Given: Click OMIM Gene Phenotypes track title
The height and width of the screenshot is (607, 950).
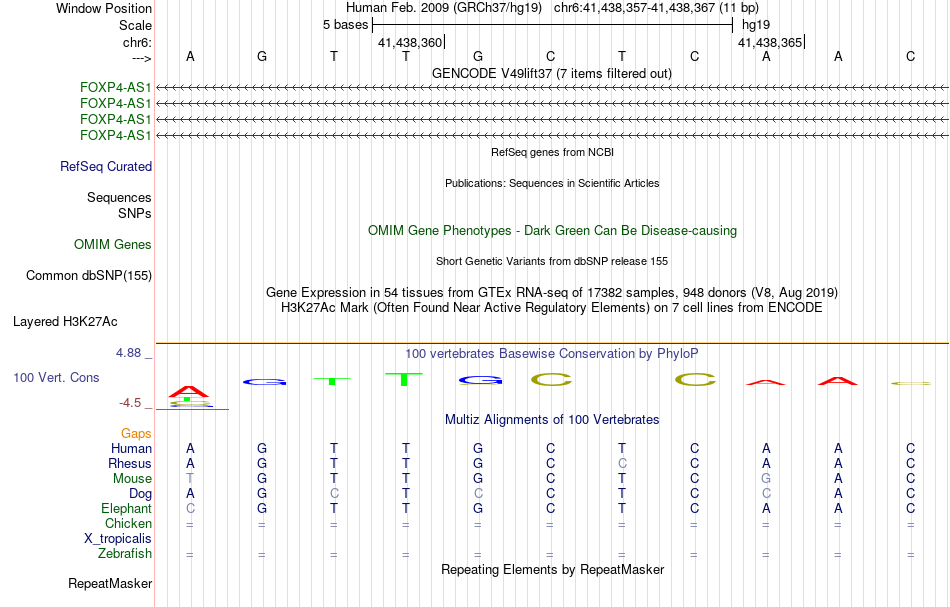Looking at the screenshot, I should tap(552, 231).
